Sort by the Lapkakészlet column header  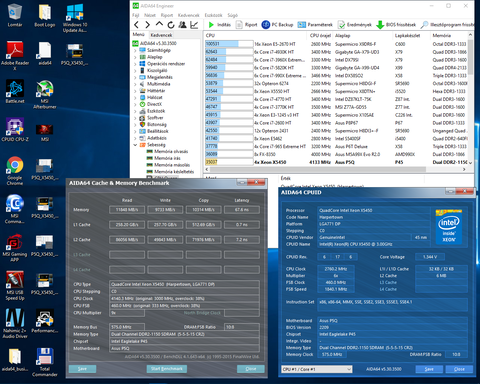(x=407, y=35)
